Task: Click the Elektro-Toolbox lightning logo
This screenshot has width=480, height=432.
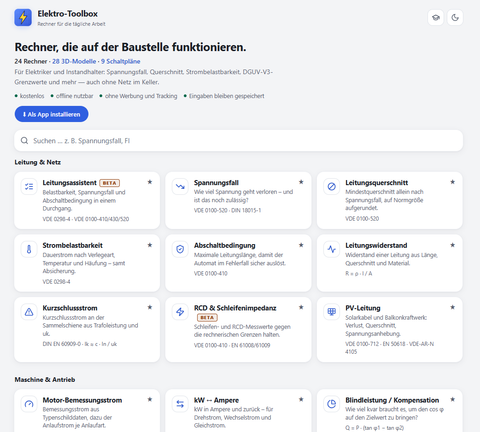Action: (23, 17)
